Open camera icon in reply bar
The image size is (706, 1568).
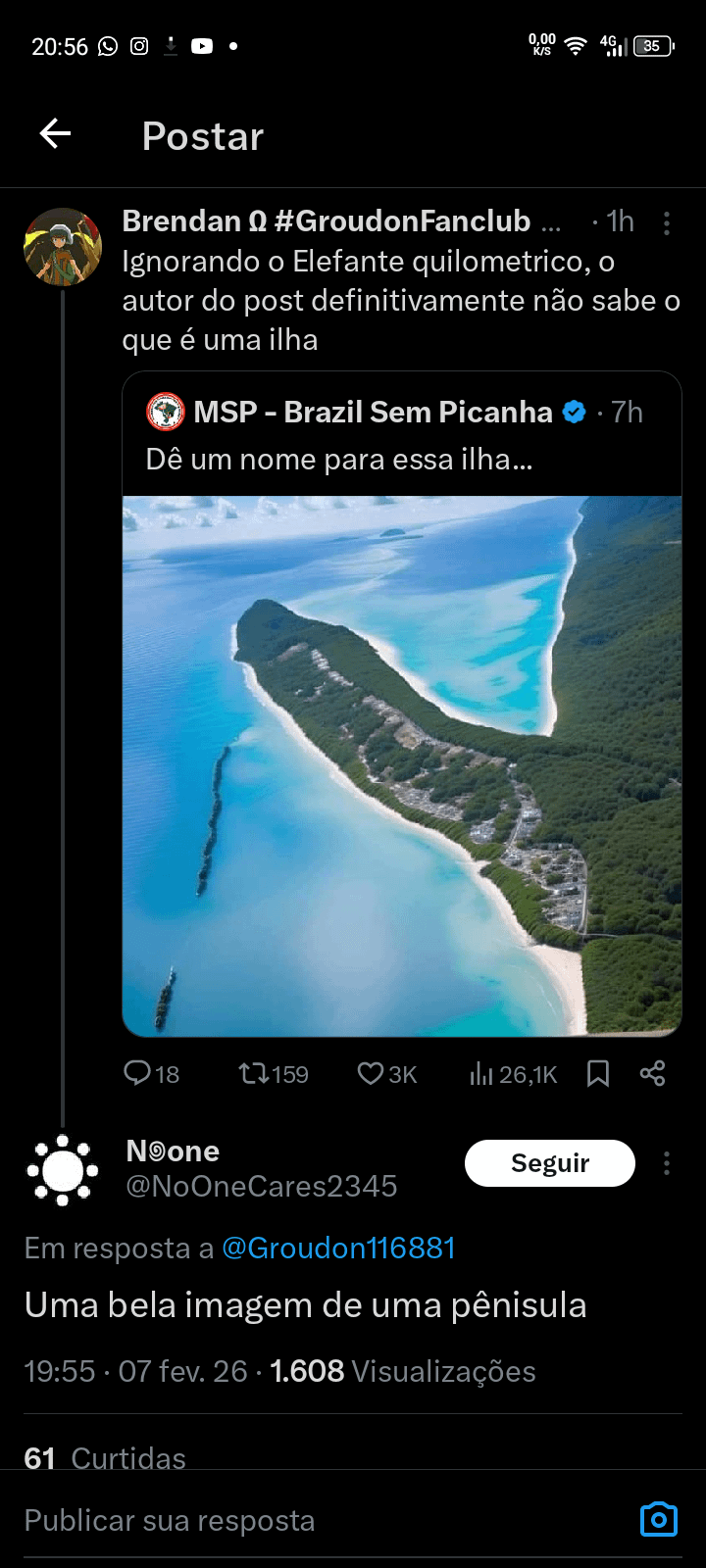tap(659, 1519)
